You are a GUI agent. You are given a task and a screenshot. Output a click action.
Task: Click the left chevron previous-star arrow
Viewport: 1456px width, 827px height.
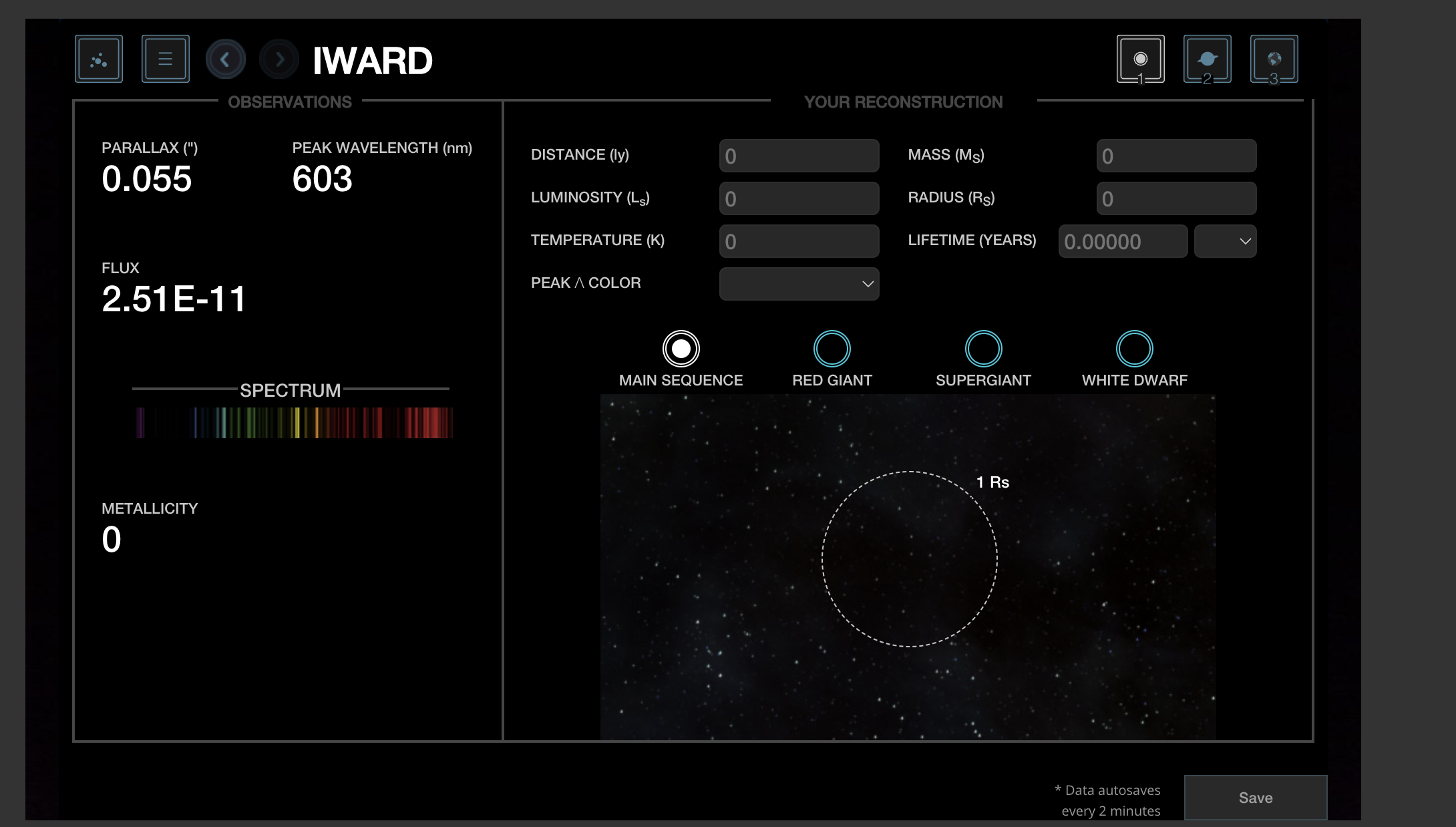tap(226, 59)
